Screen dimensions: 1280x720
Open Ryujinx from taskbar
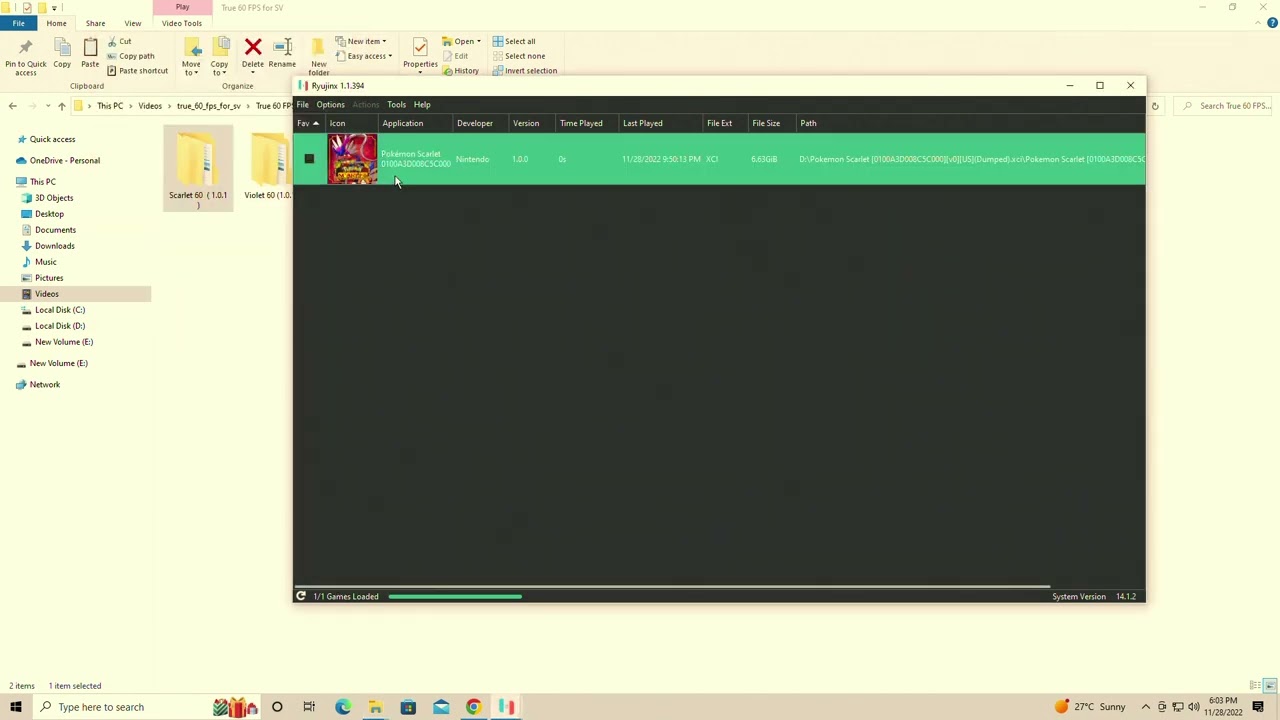(507, 707)
